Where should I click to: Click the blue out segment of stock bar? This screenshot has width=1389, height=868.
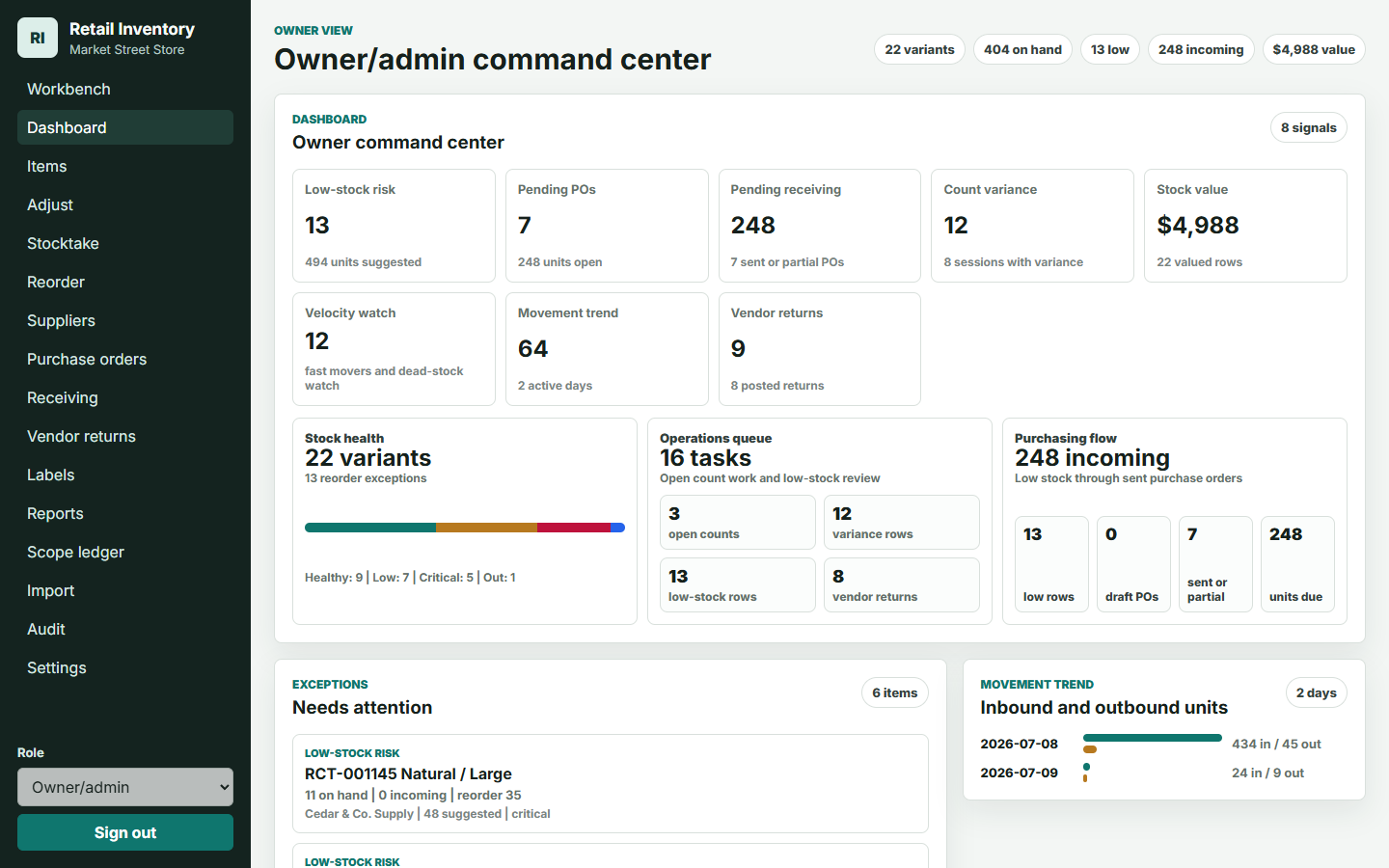(x=618, y=528)
